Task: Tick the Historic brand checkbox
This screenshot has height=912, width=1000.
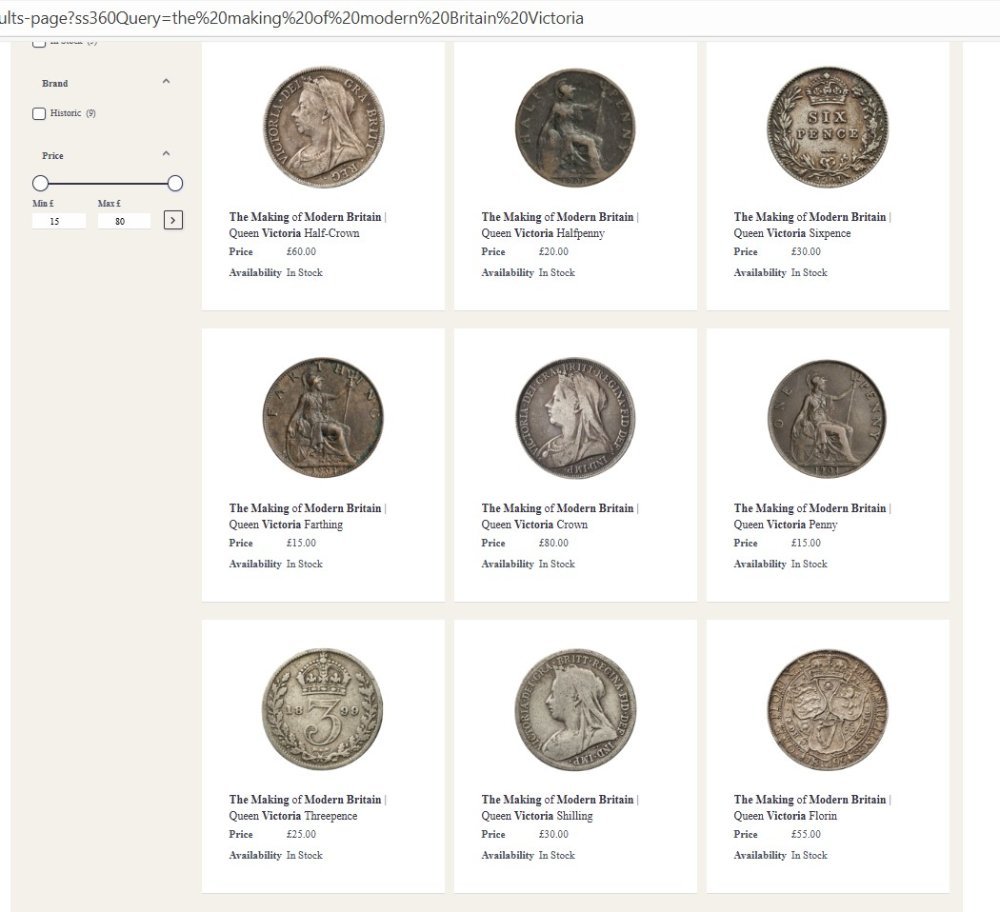Action: pyautogui.click(x=39, y=114)
